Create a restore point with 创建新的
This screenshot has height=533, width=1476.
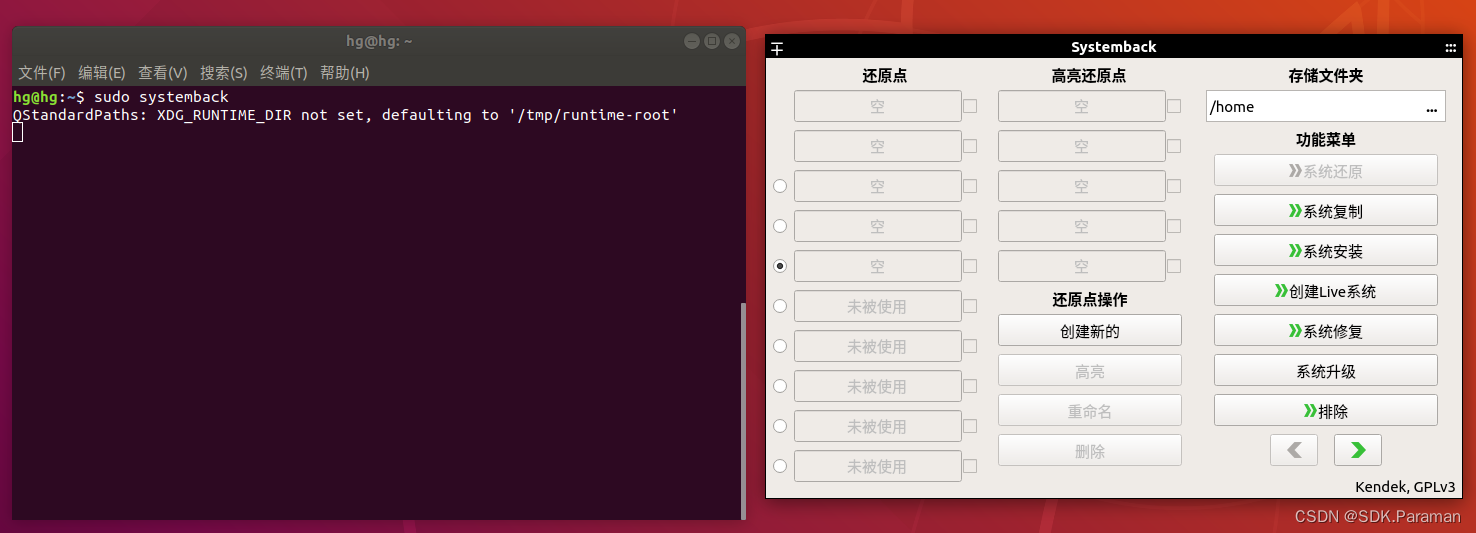click(x=1090, y=331)
